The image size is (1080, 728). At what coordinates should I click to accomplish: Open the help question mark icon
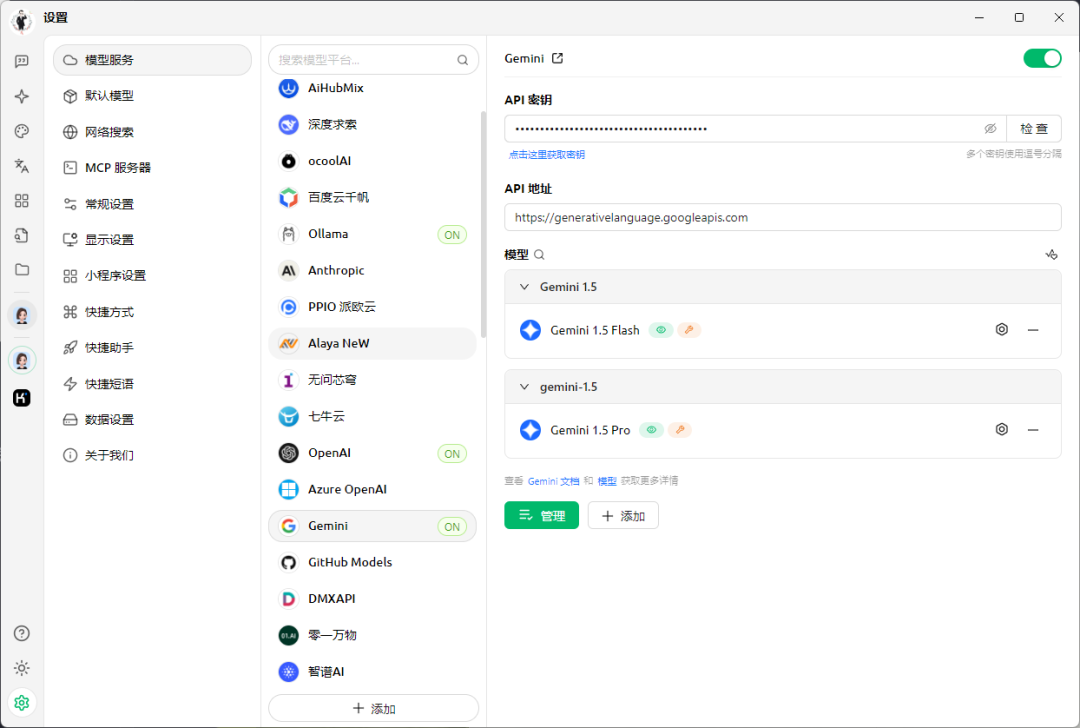(21, 633)
